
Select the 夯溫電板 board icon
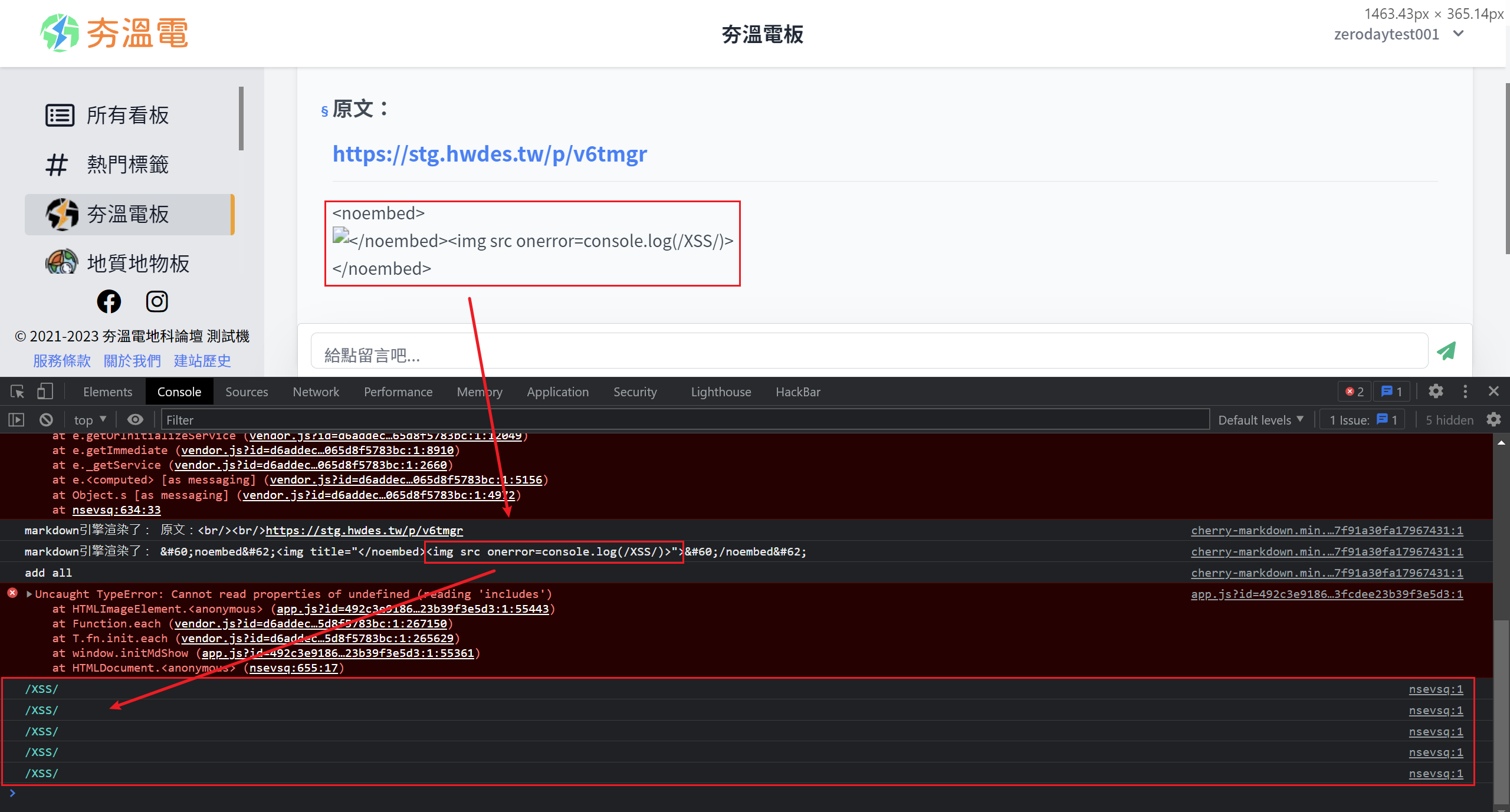62,214
